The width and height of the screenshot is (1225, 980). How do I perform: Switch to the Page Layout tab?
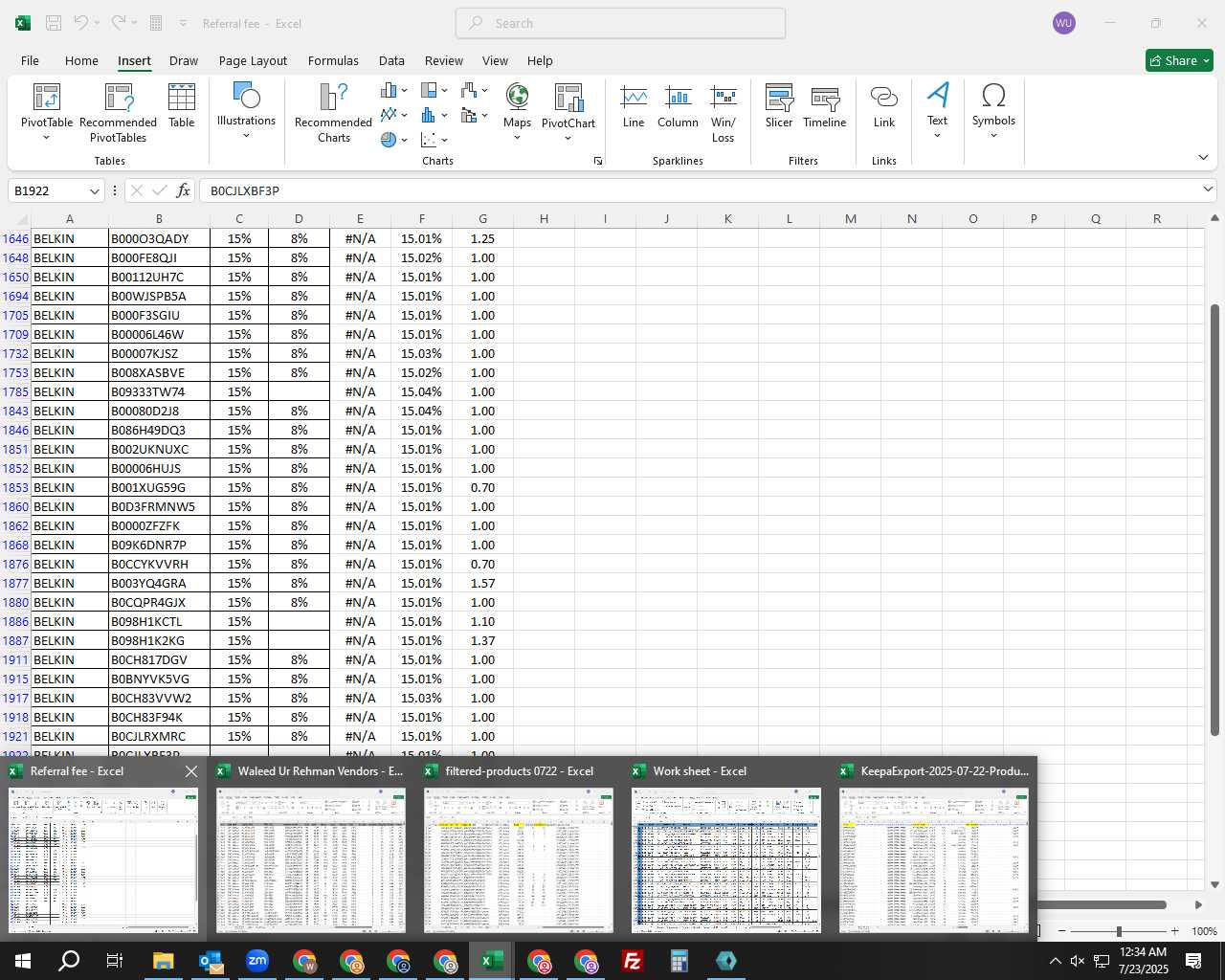pyautogui.click(x=253, y=60)
